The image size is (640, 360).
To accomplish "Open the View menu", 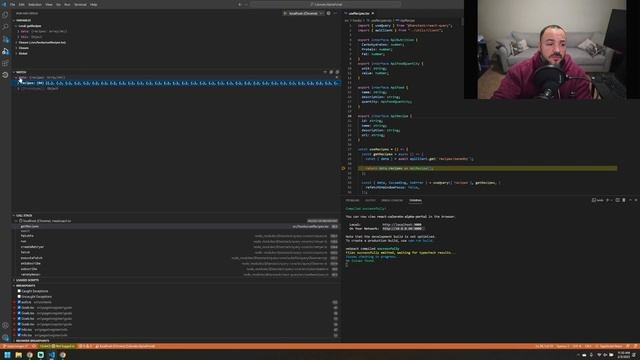I will point(49,4).
